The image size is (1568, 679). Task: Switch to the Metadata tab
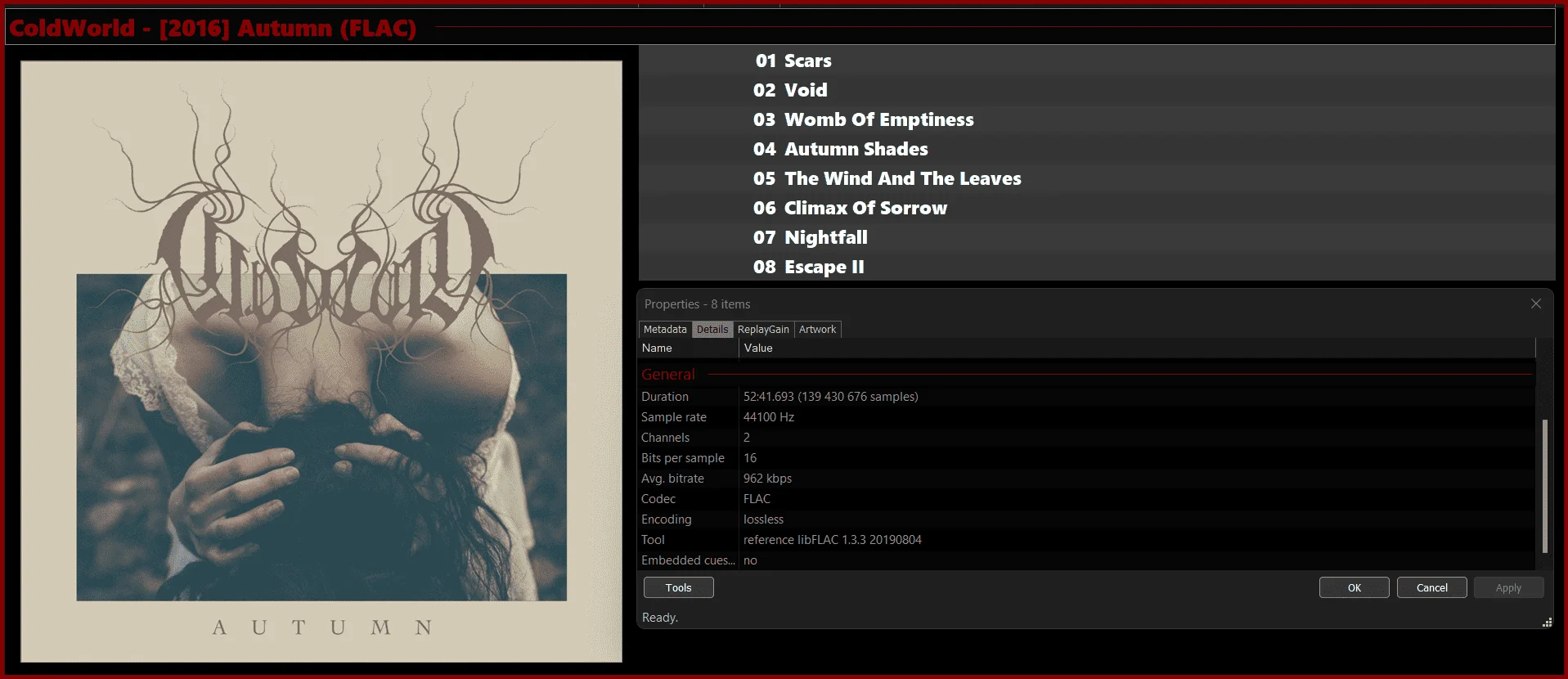tap(665, 329)
